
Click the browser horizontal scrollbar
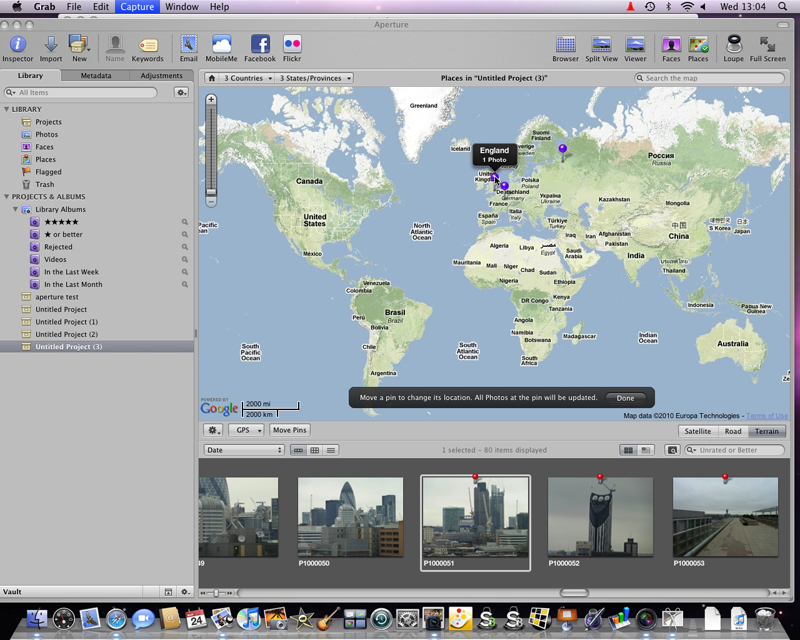[574, 593]
